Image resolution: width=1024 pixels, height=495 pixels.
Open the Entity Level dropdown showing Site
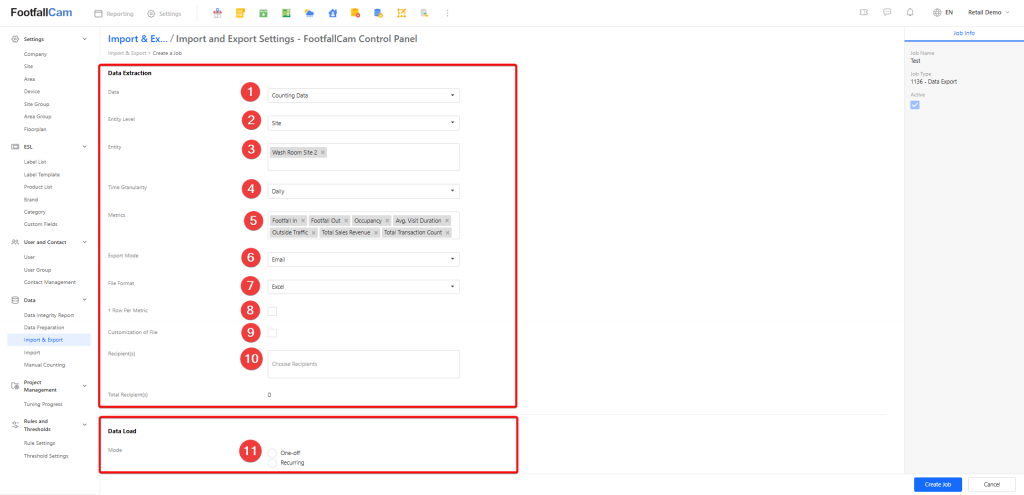(x=363, y=123)
